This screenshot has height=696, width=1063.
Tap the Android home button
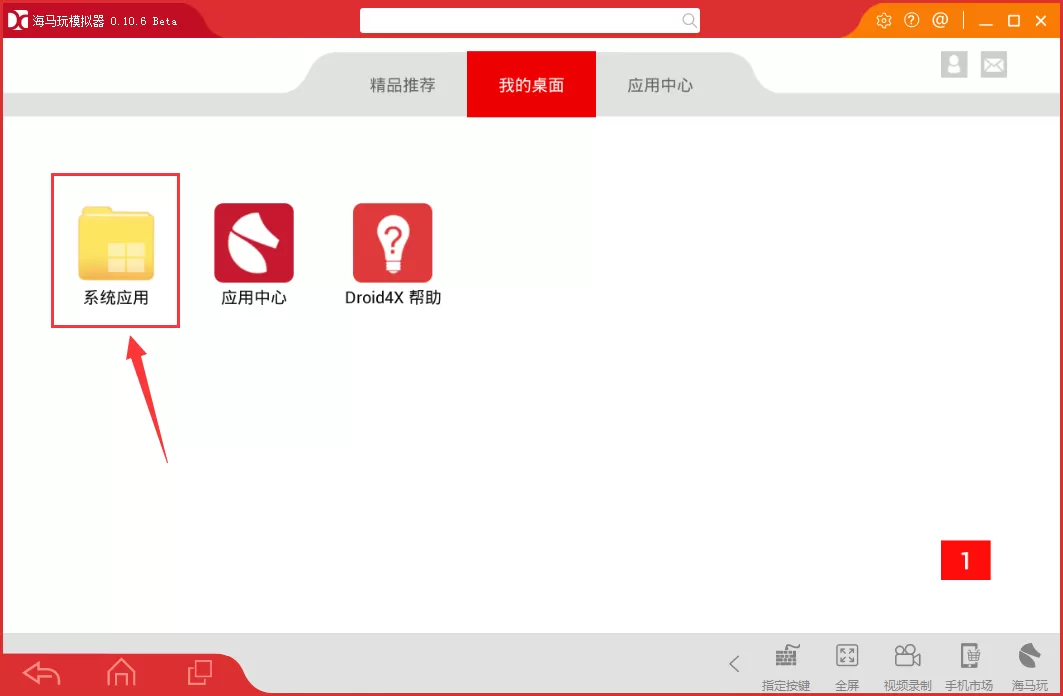[121, 672]
